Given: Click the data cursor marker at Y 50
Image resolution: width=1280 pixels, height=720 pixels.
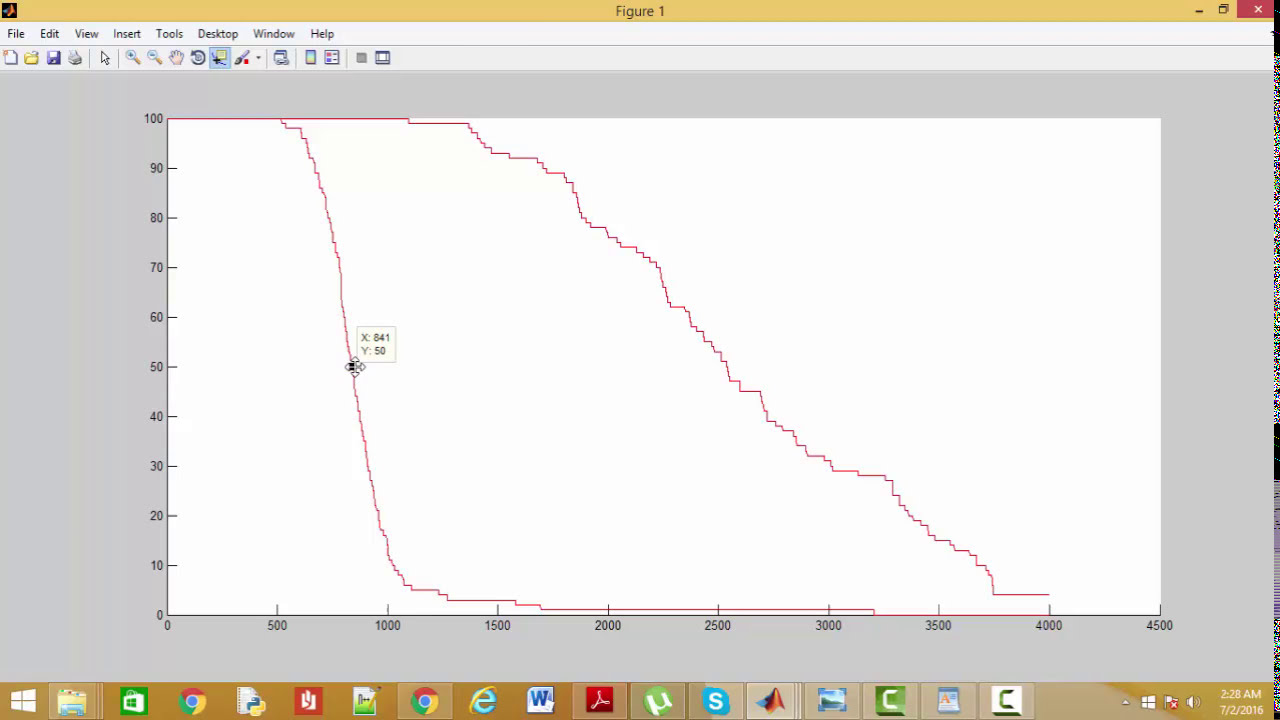Looking at the screenshot, I should pos(355,367).
